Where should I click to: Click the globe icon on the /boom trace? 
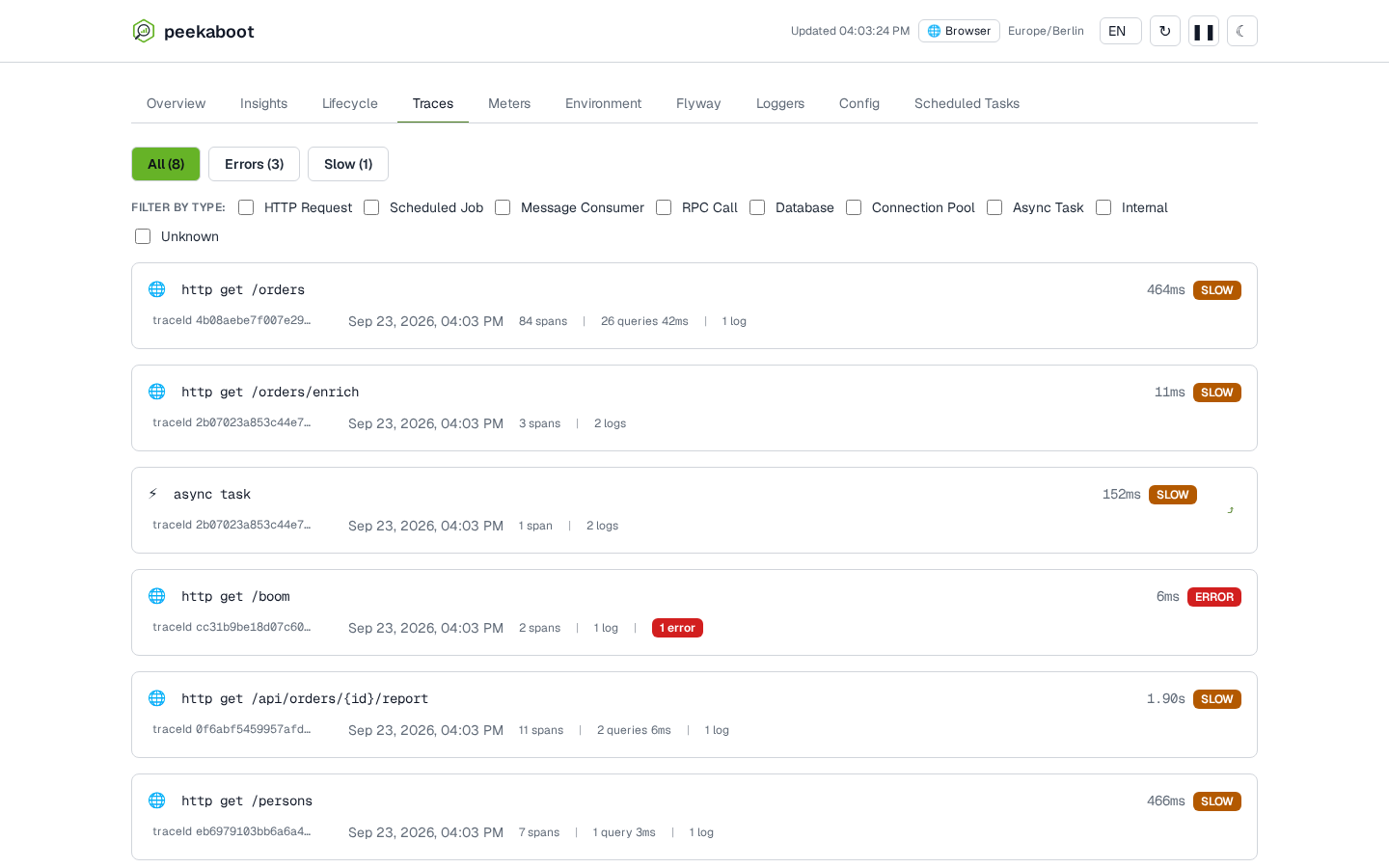click(x=157, y=596)
